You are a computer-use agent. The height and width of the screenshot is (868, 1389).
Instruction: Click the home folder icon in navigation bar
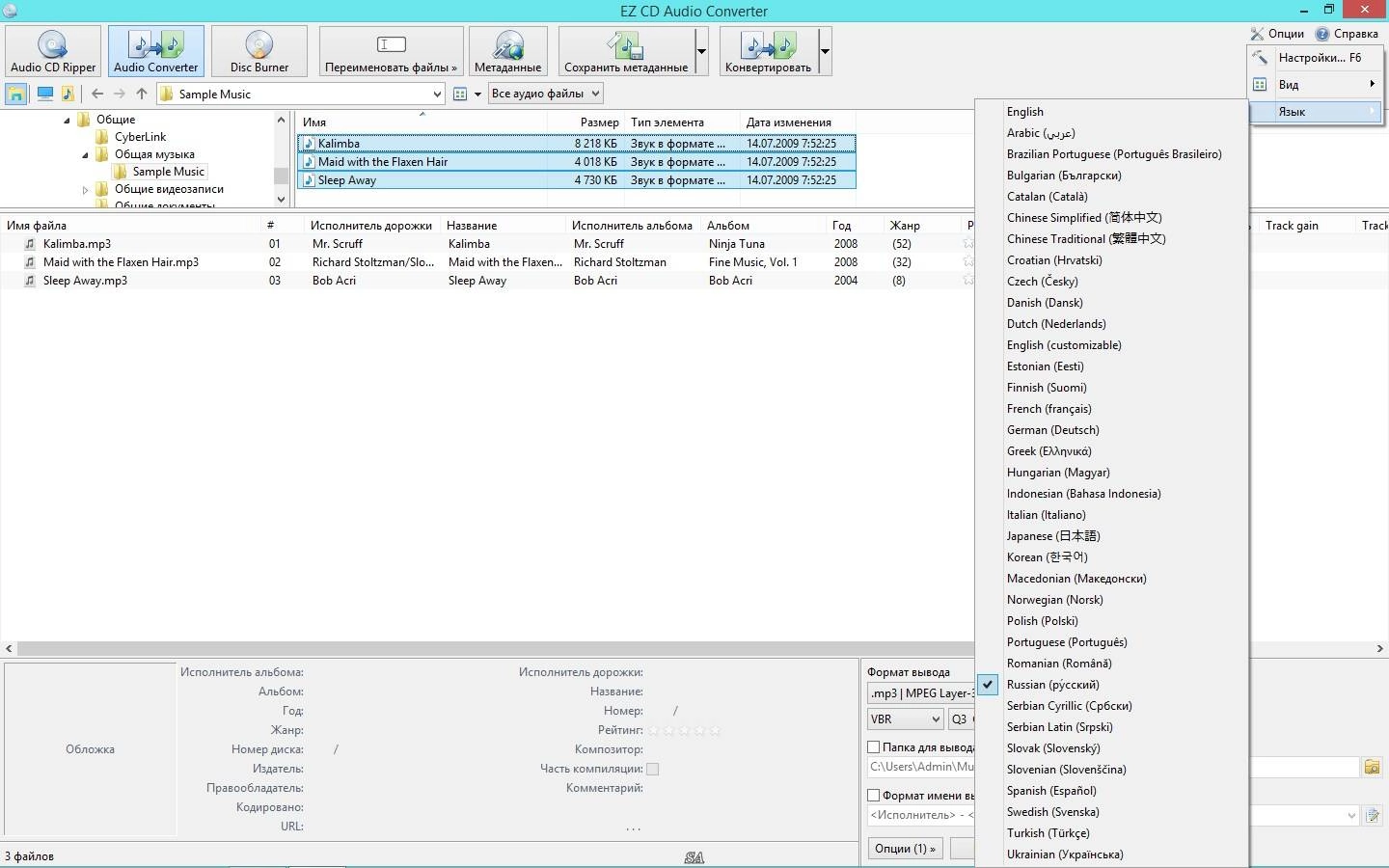(x=16, y=94)
